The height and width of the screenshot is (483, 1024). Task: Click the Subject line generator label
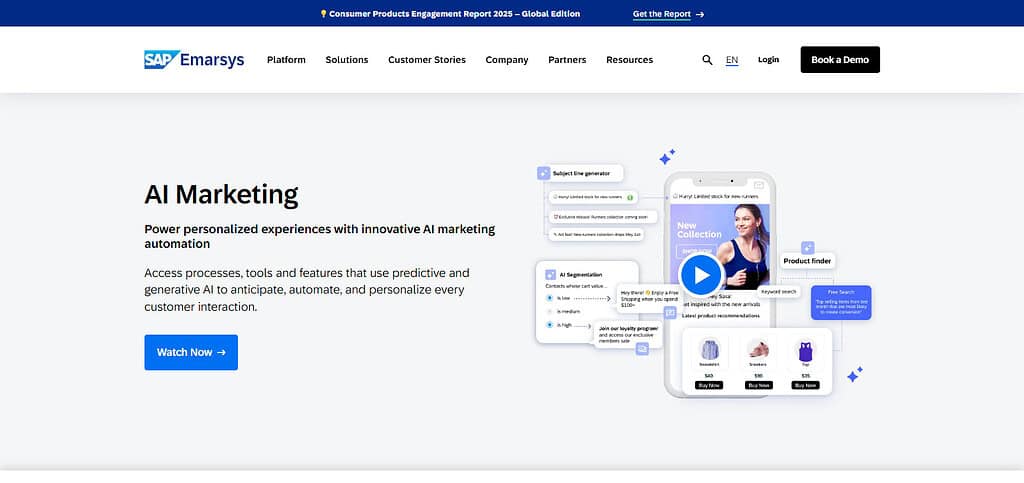581,174
